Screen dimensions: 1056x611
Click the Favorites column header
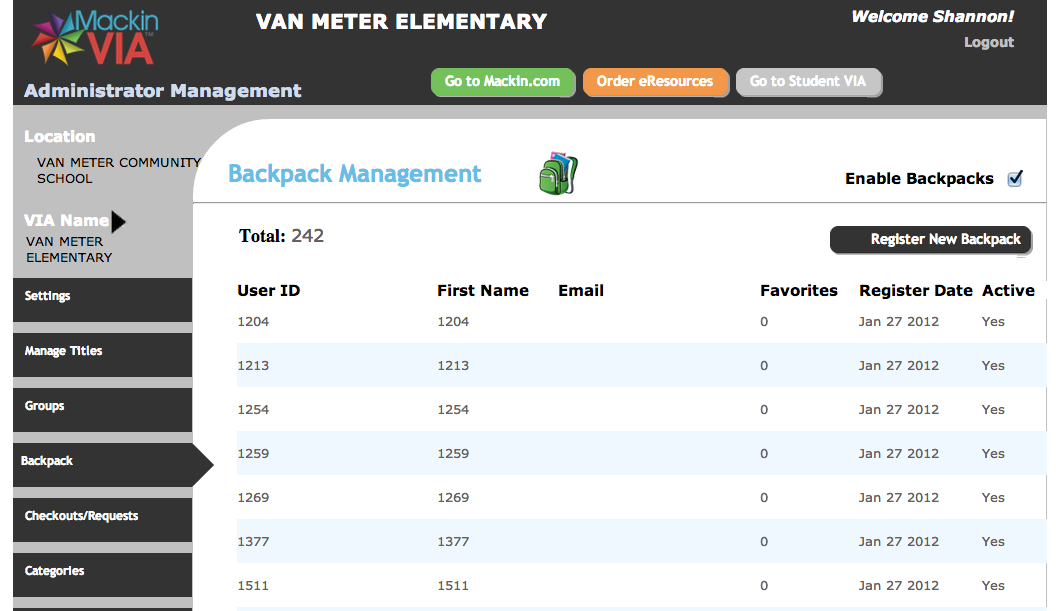(798, 291)
